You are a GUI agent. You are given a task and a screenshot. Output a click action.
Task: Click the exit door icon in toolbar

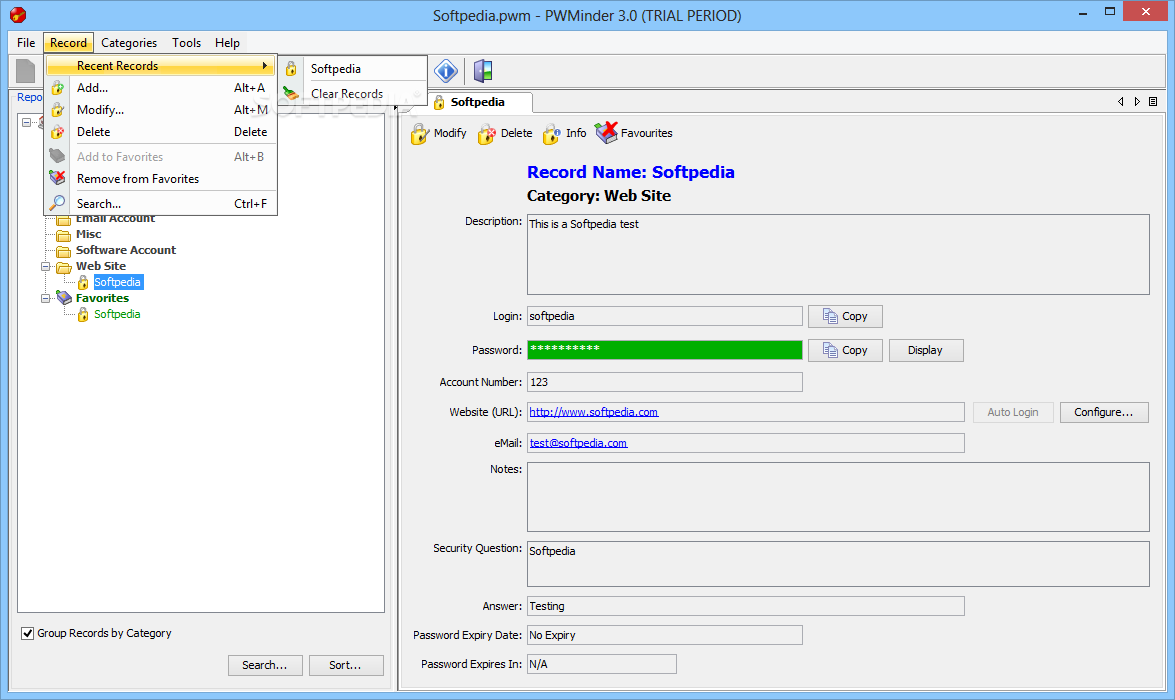483,71
